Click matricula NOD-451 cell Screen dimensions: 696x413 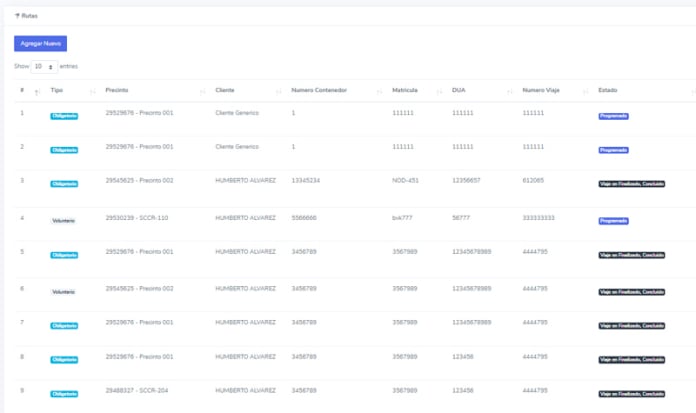406,180
